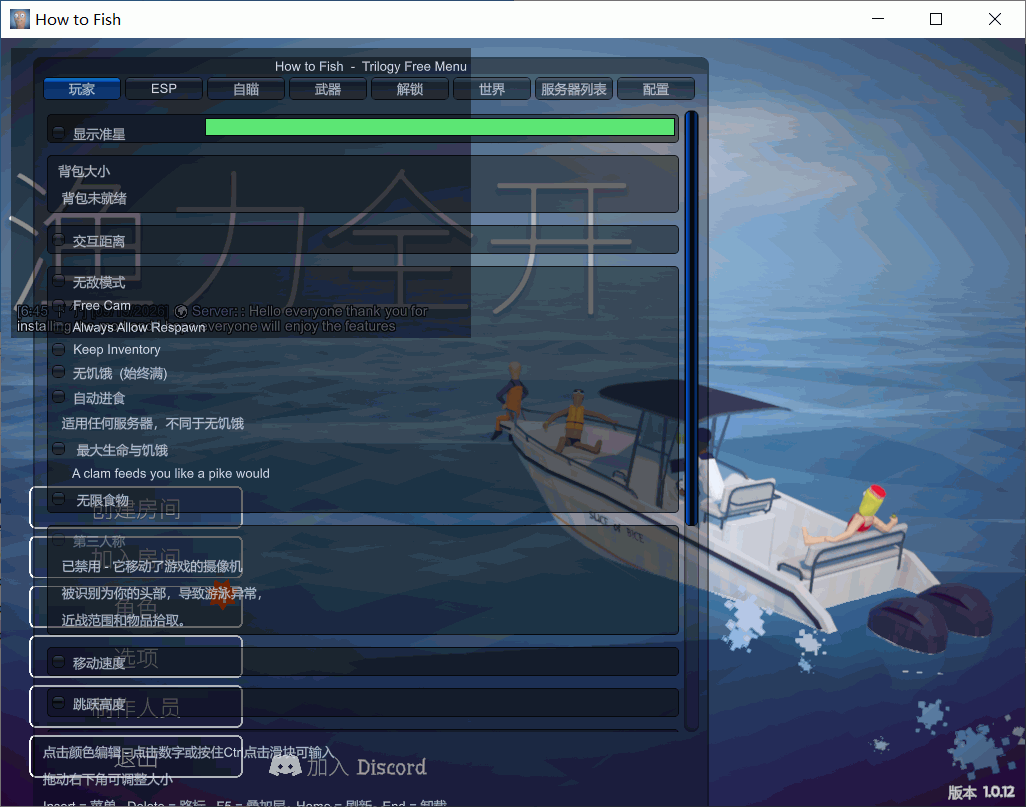The height and width of the screenshot is (807, 1026).
Task: Enable Always Allow Respawn
Action: tap(59, 327)
